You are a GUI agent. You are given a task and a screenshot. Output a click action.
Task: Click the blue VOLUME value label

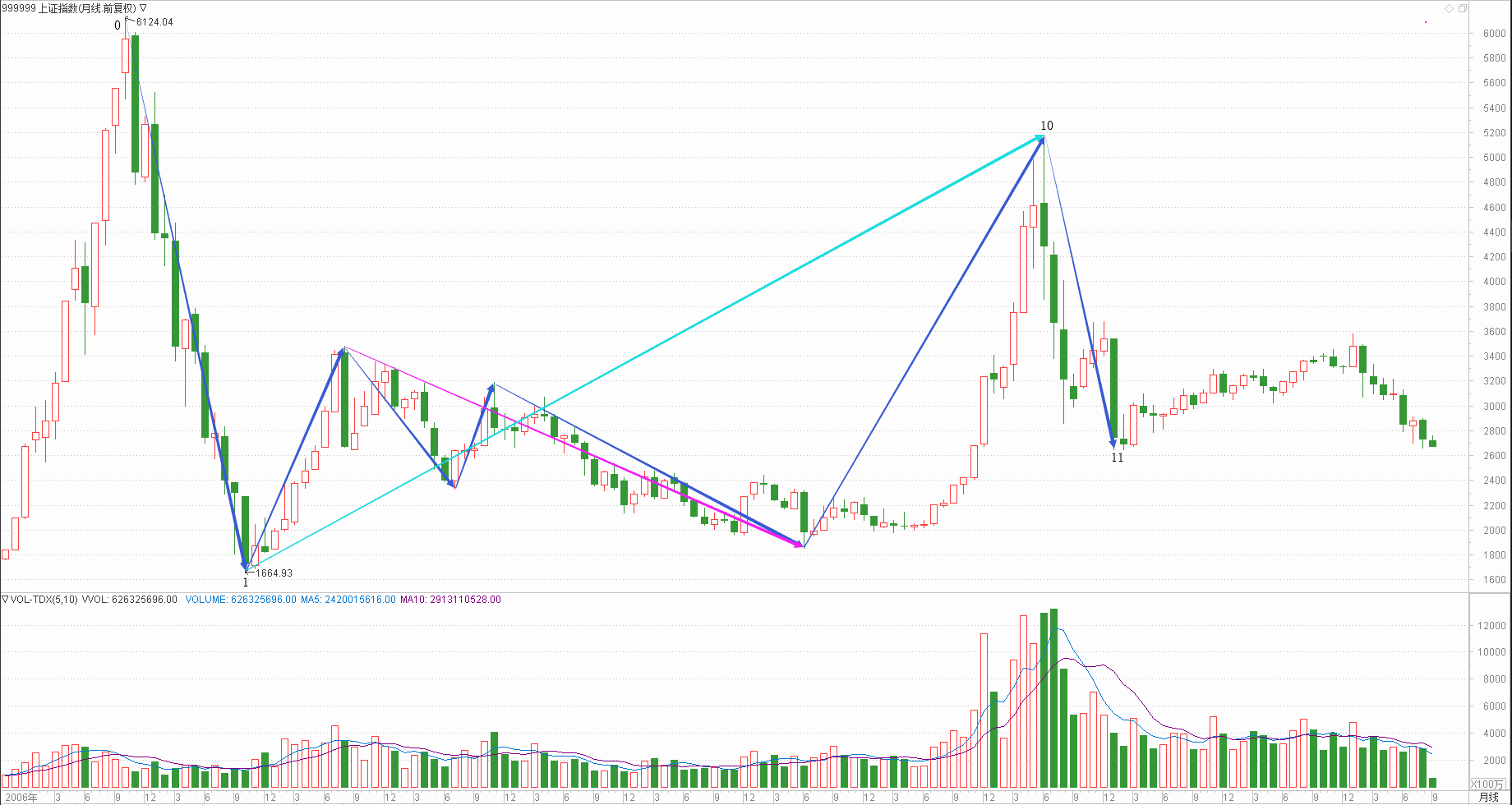tap(240, 600)
